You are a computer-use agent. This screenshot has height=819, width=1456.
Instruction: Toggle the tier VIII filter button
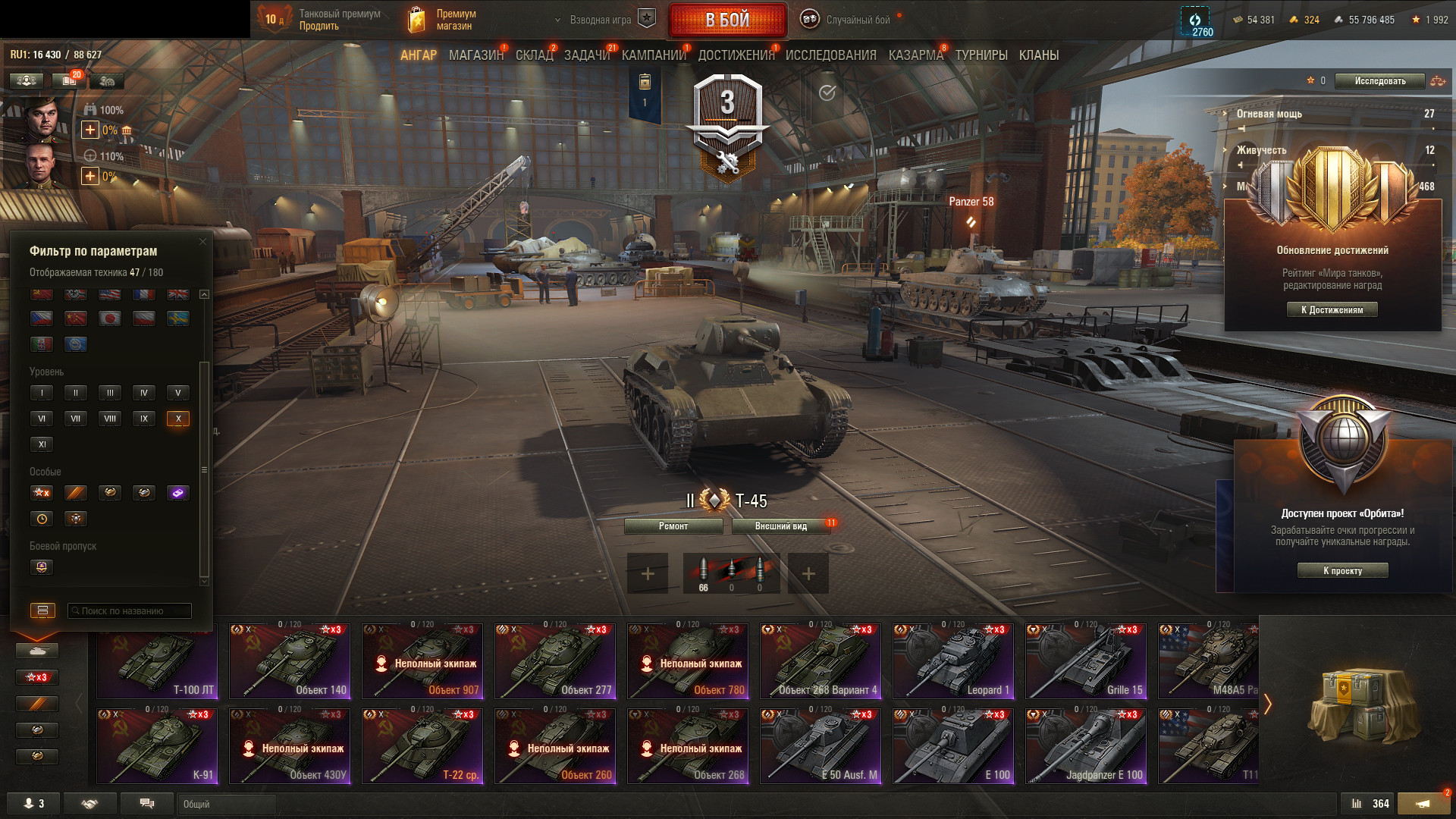pos(110,419)
